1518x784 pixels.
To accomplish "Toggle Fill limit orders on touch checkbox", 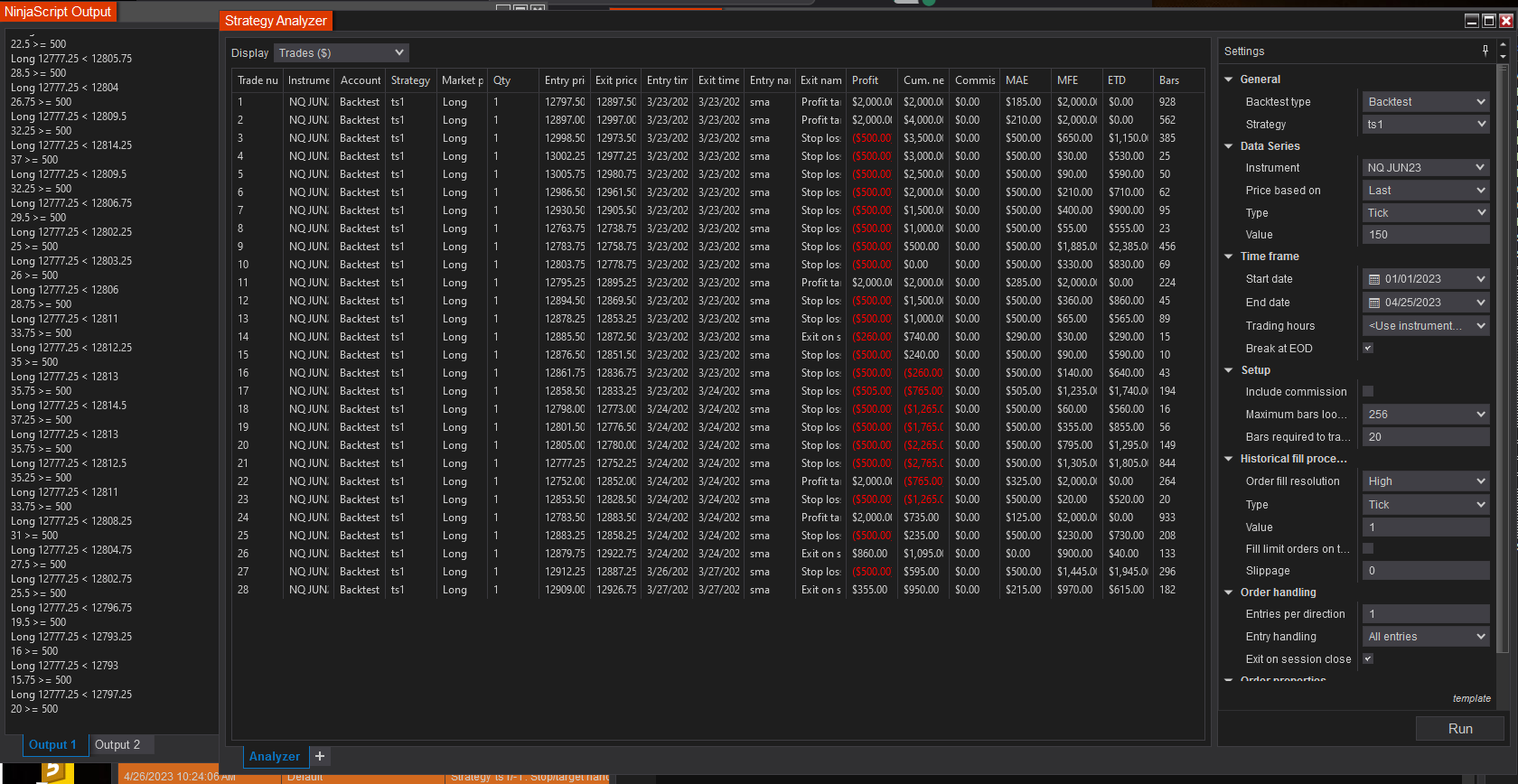I will point(1368,548).
